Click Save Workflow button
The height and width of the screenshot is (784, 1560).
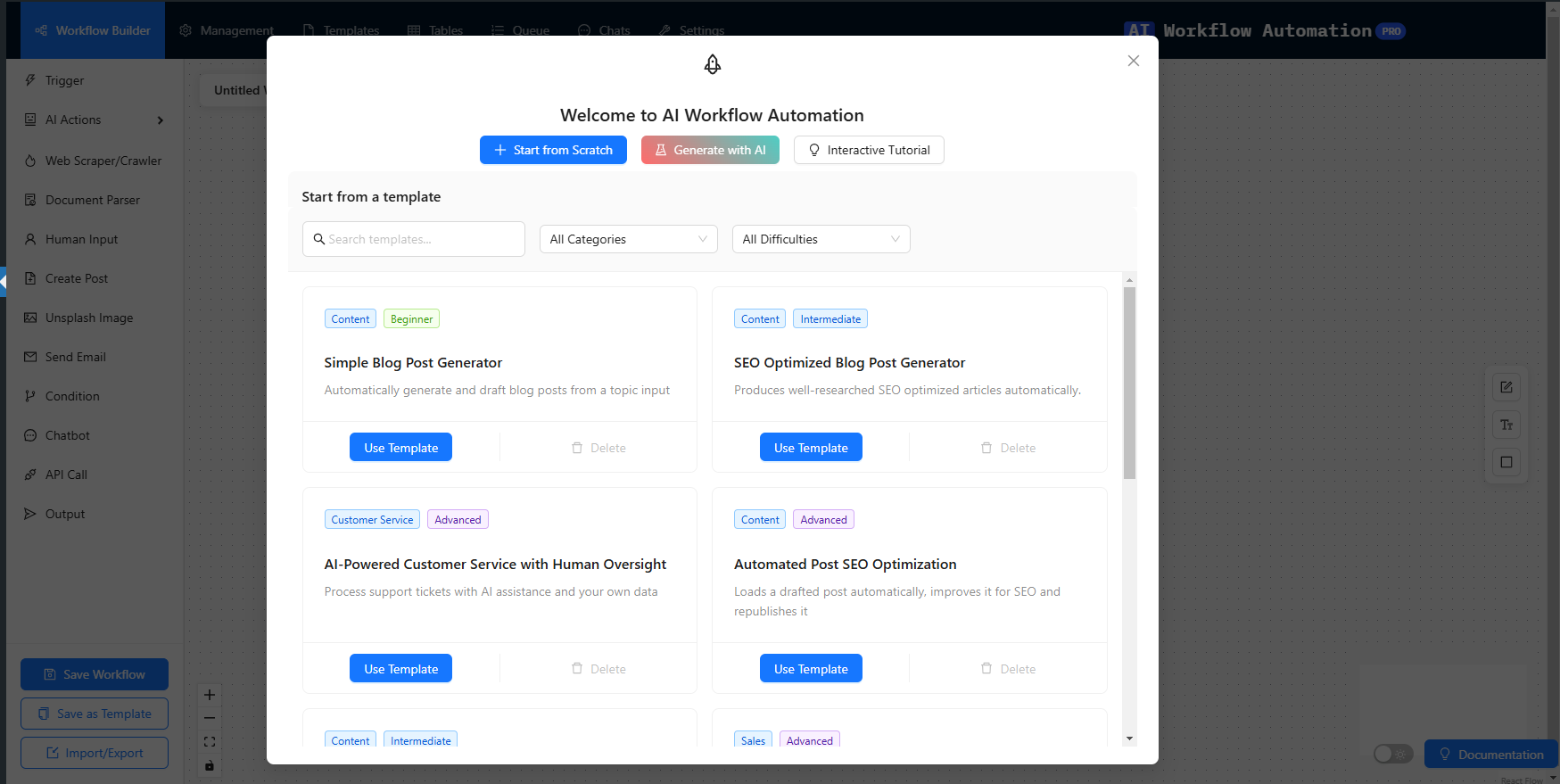95,674
